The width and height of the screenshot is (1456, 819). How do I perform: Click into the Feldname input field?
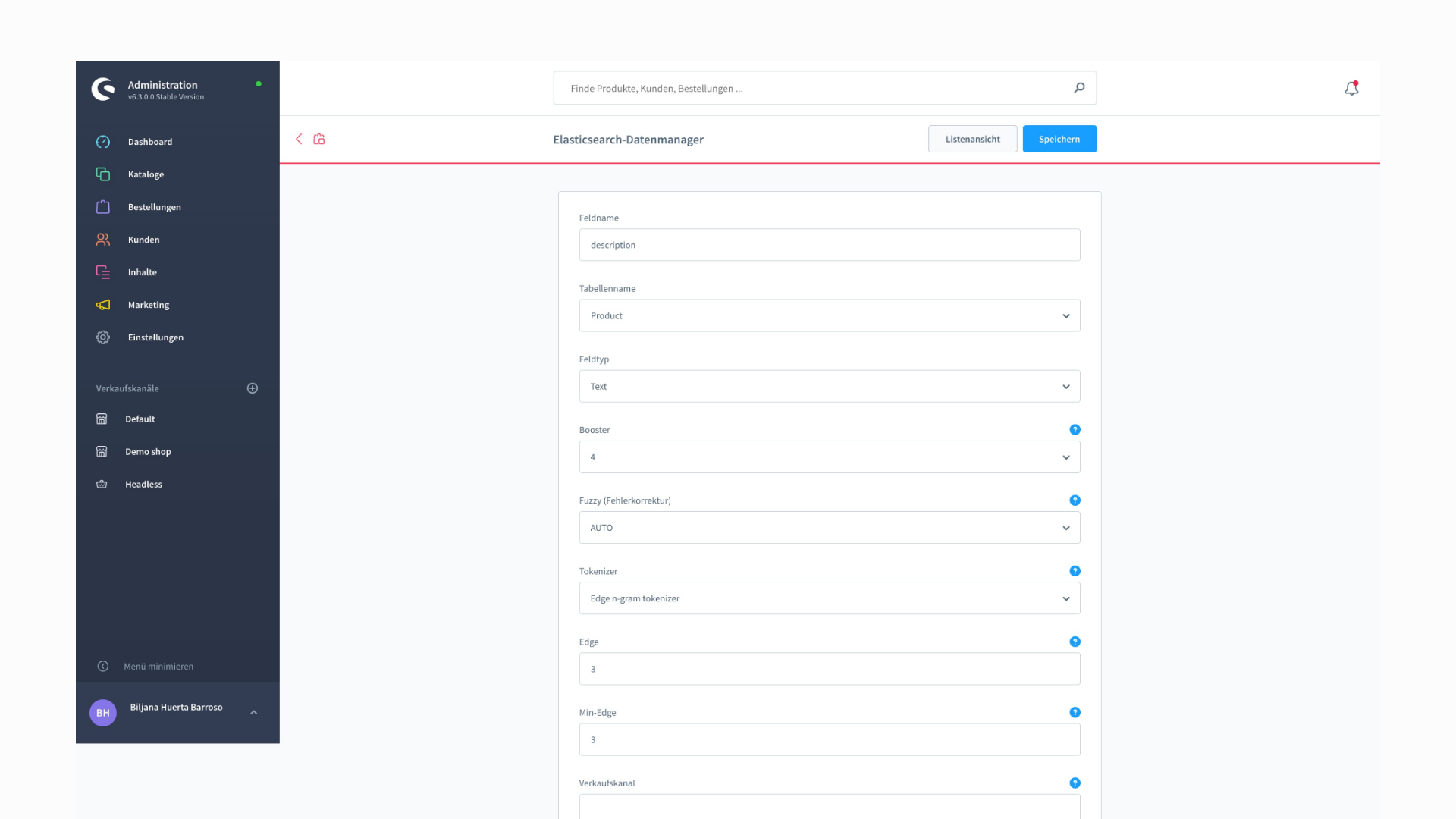[829, 245]
